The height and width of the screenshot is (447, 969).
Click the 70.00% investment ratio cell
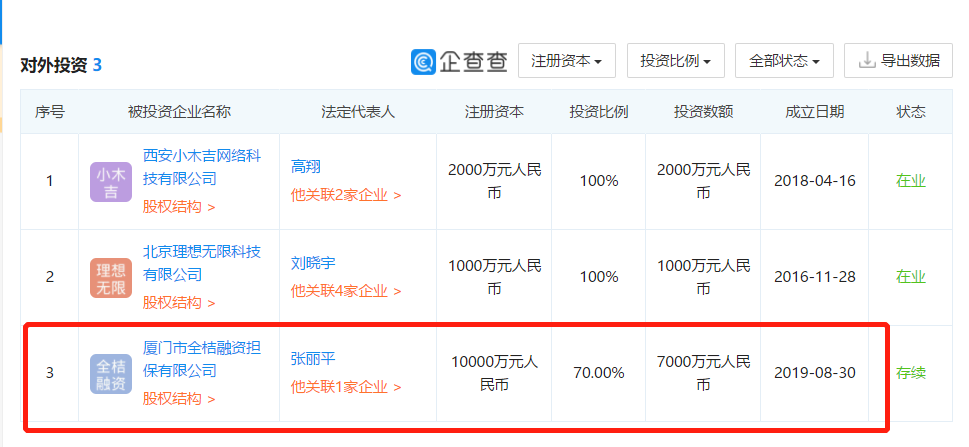point(599,373)
